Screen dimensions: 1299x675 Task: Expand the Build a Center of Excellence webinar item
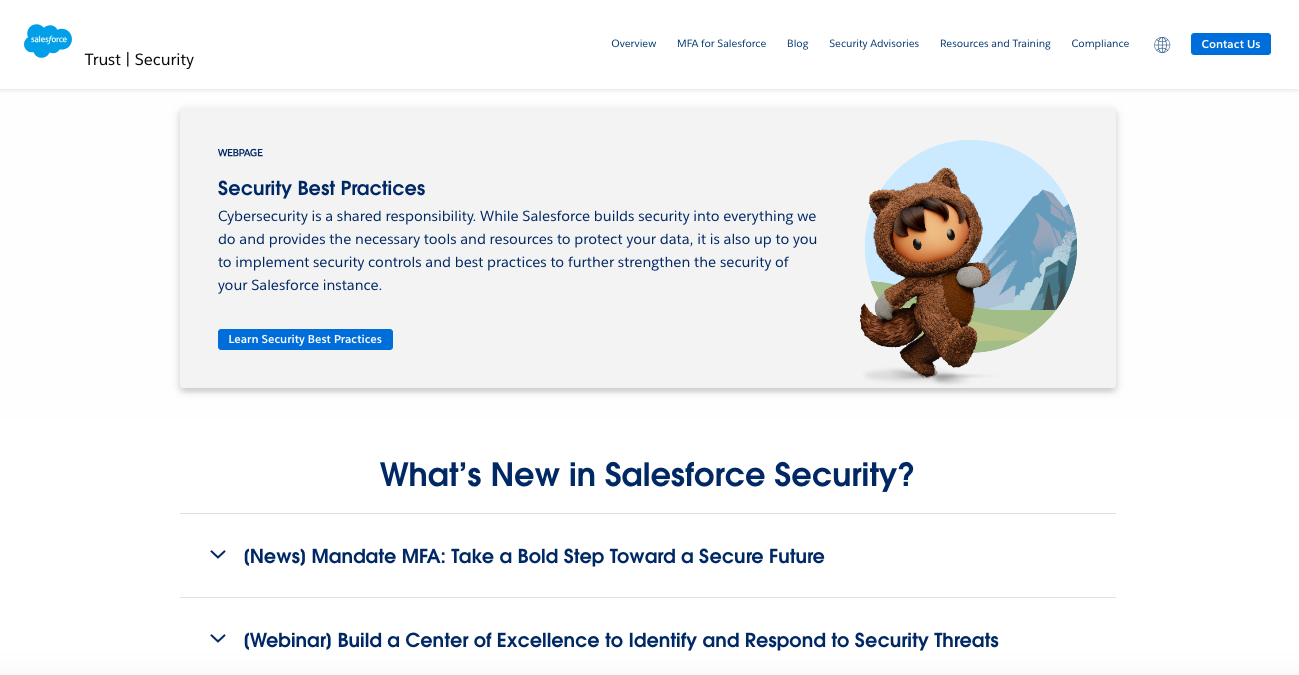tap(217, 638)
